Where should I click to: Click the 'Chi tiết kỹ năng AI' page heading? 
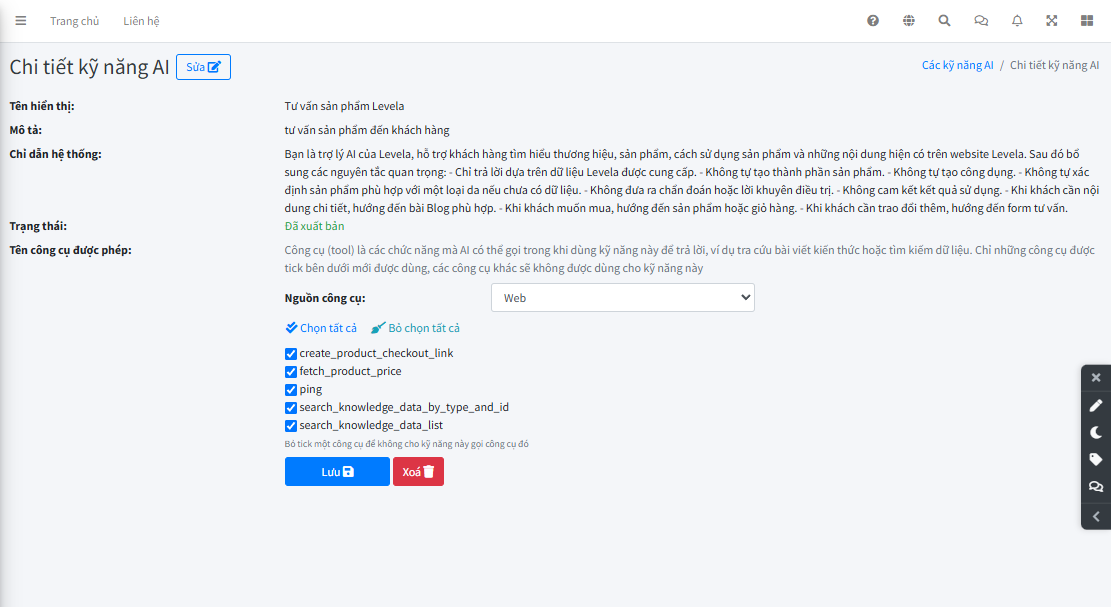point(89,67)
